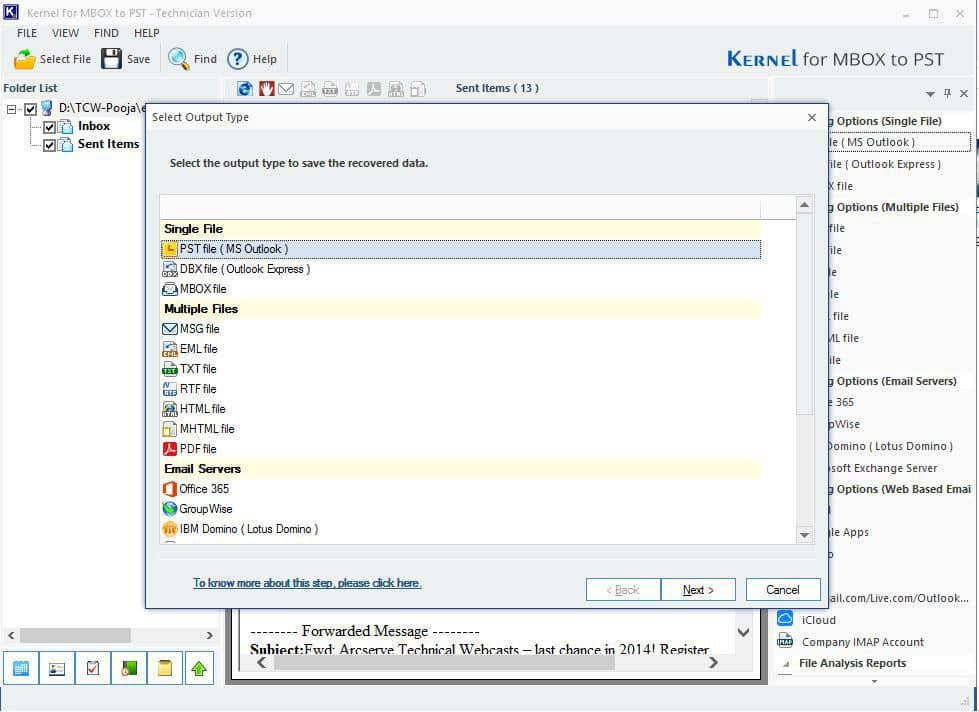Open the yellow notes icon at bottom left

click(165, 668)
